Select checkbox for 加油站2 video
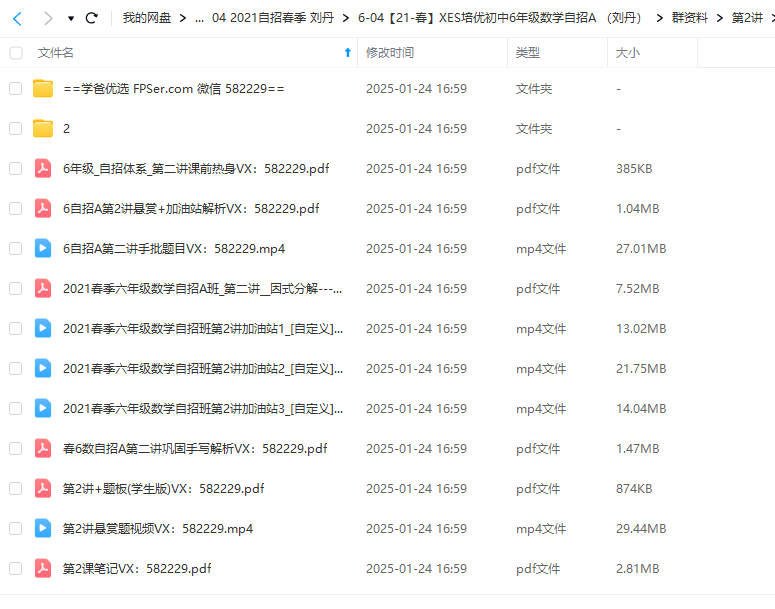Viewport: 775px width, 609px height. (x=16, y=368)
